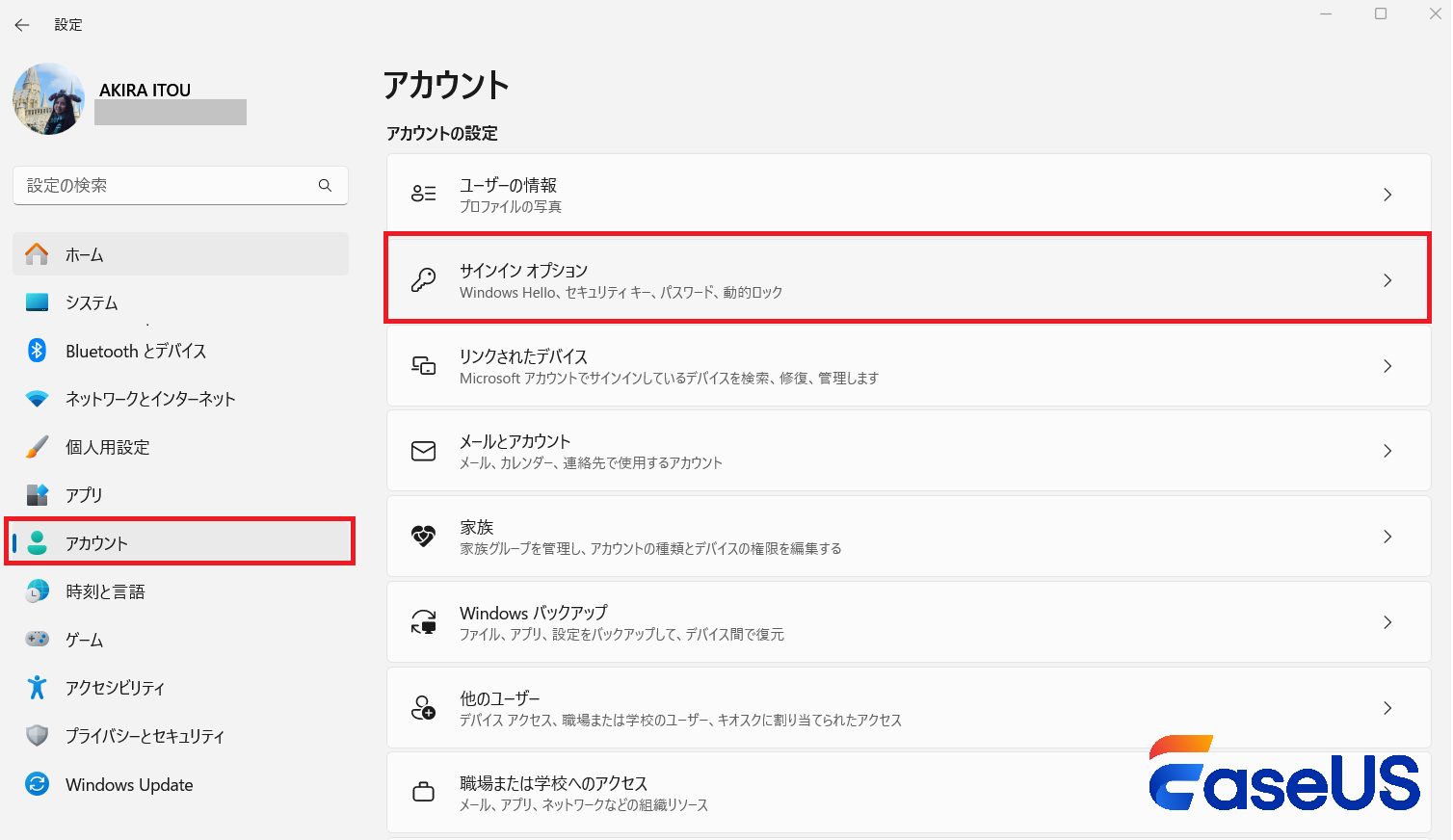The image size is (1453, 840).
Task: Click the Windows Update sync icon
Action: [x=37, y=784]
